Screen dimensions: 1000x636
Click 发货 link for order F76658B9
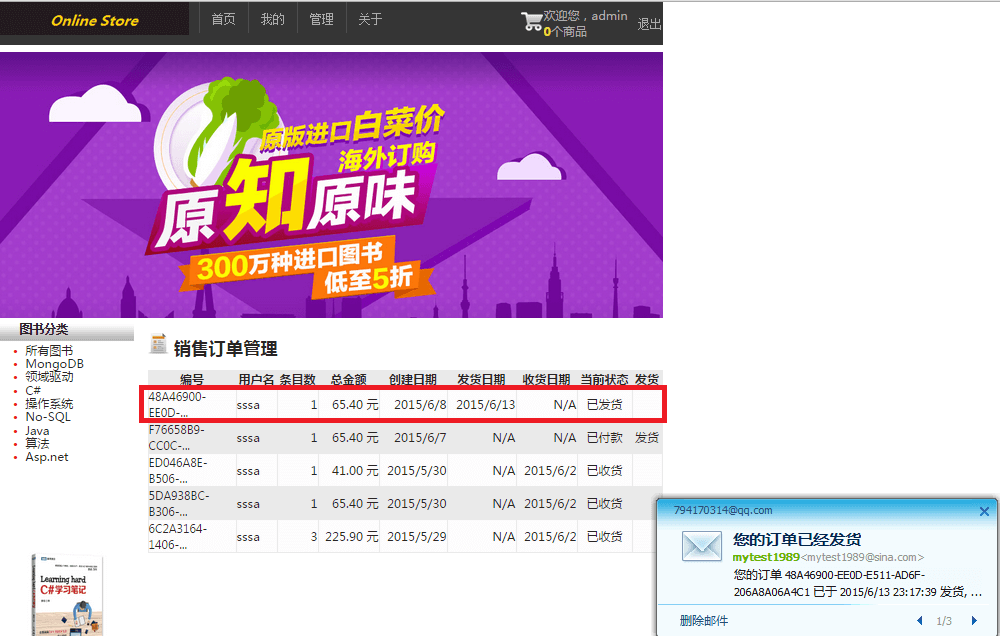click(x=647, y=438)
